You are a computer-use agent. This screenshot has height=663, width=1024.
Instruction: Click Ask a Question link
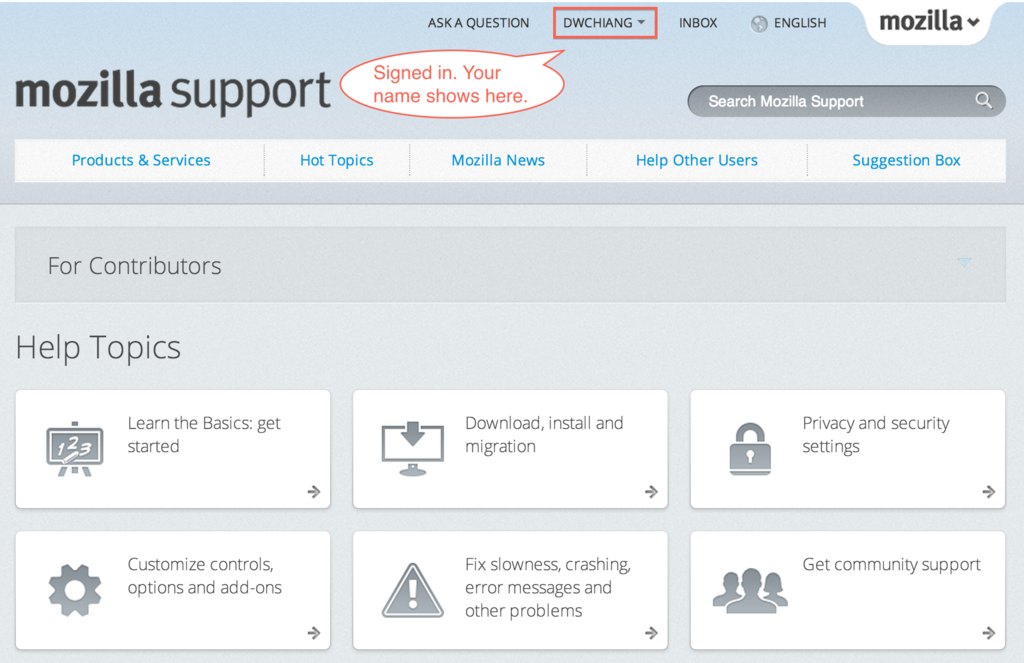[478, 23]
